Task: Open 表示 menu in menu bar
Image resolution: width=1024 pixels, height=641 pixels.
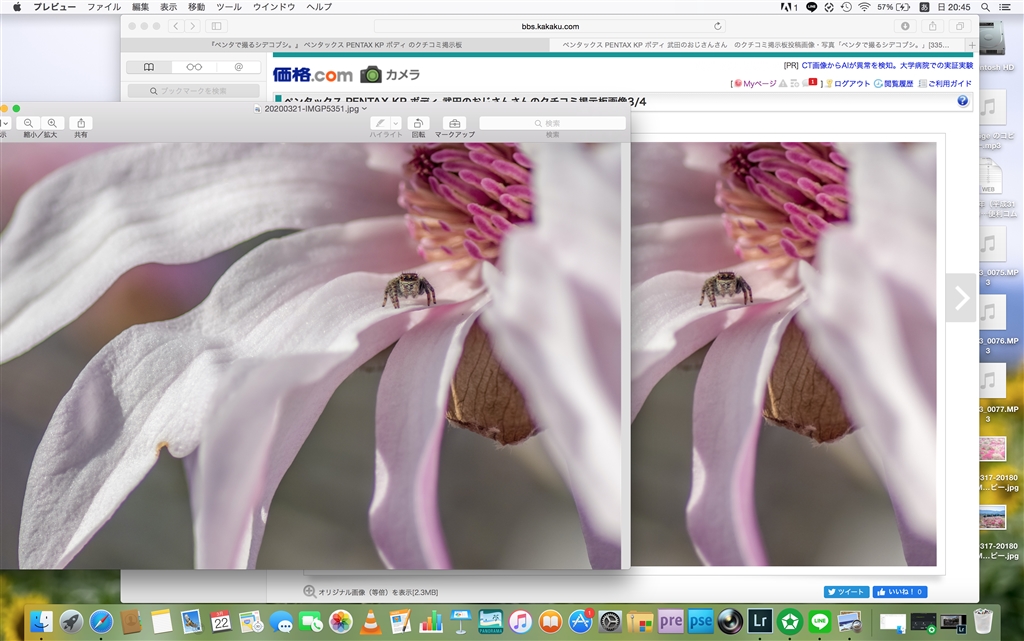Action: click(x=168, y=7)
